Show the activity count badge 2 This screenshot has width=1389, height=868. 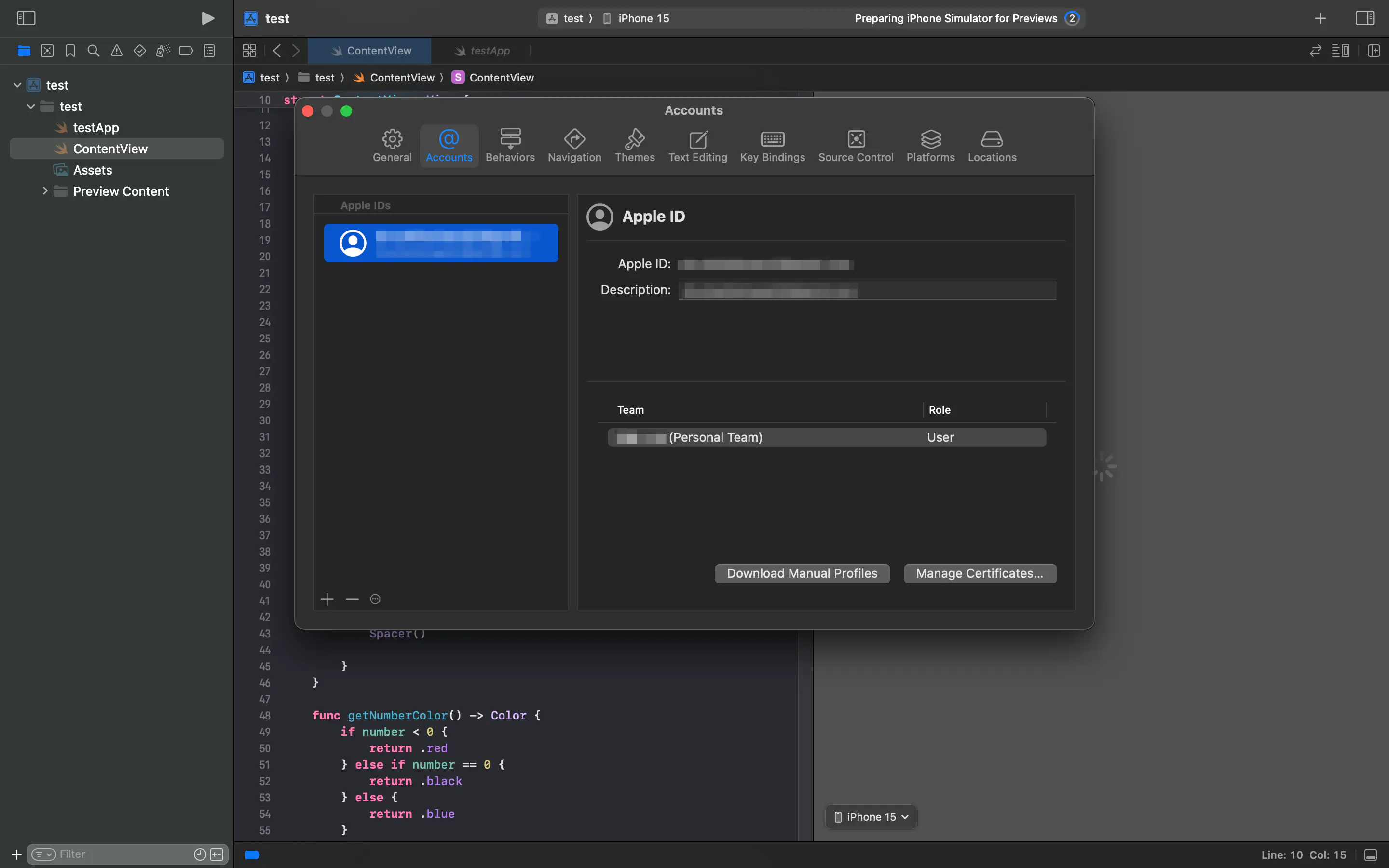[1072, 18]
